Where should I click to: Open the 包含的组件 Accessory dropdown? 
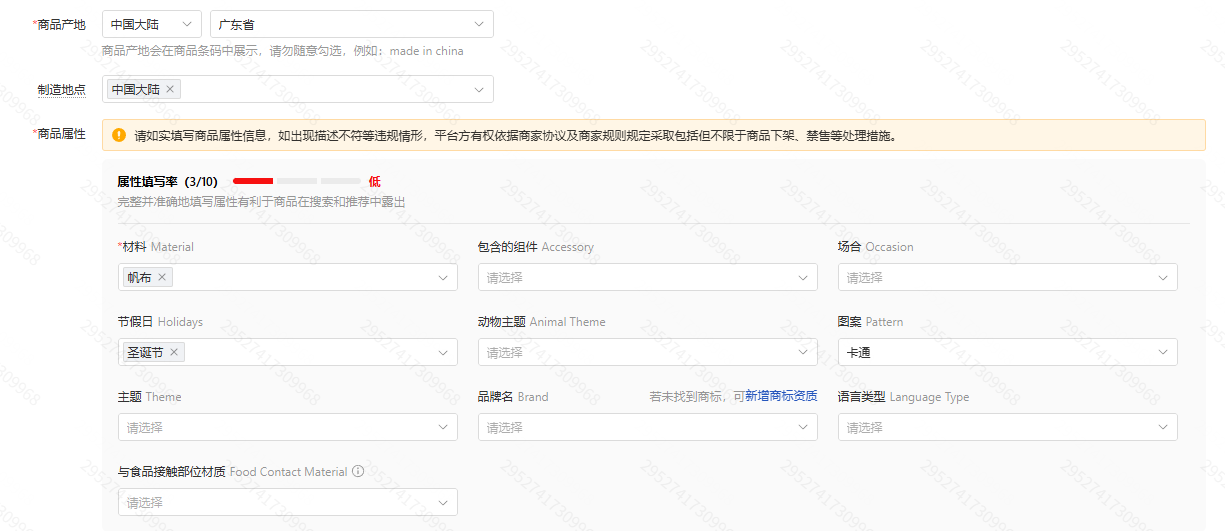pos(648,277)
